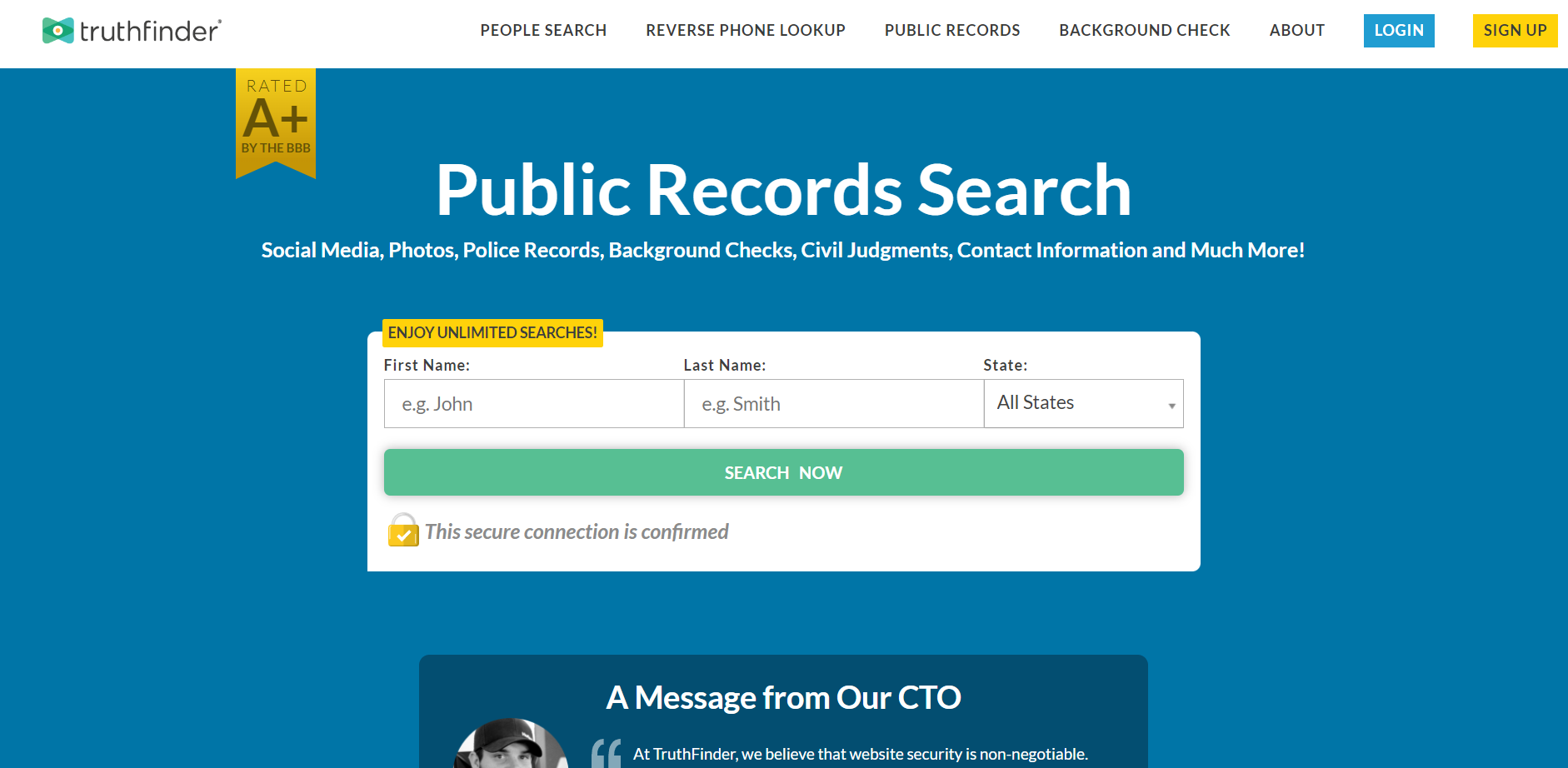
Task: Open the People Search menu item
Action: pos(543,30)
